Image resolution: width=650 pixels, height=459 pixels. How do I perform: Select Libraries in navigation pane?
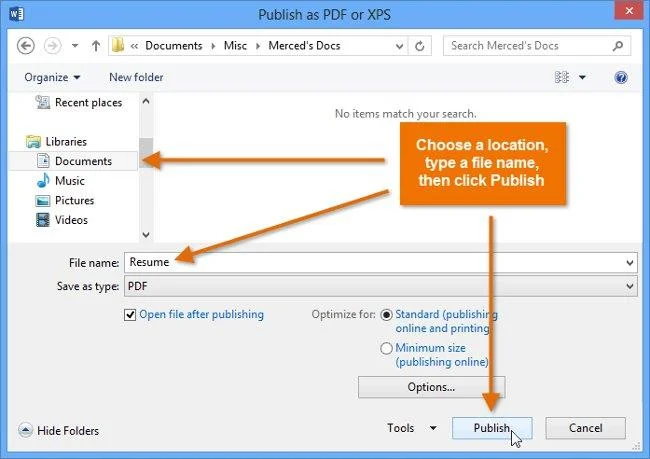point(66,141)
